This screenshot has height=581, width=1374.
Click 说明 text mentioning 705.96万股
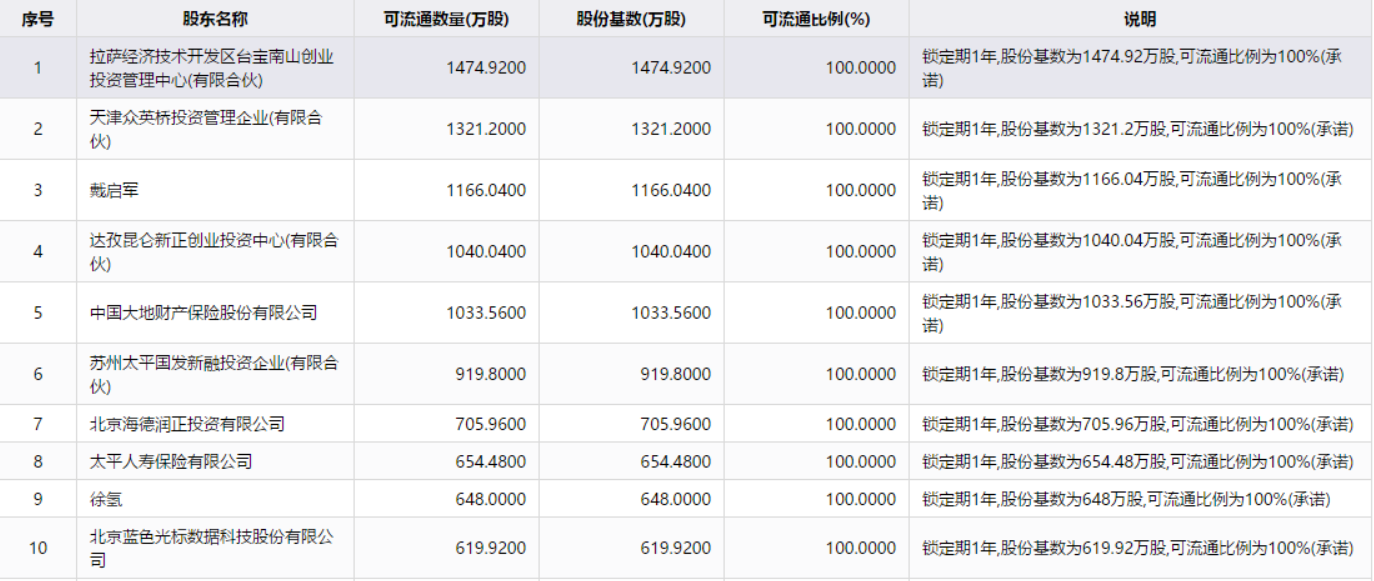pyautogui.click(x=1138, y=424)
